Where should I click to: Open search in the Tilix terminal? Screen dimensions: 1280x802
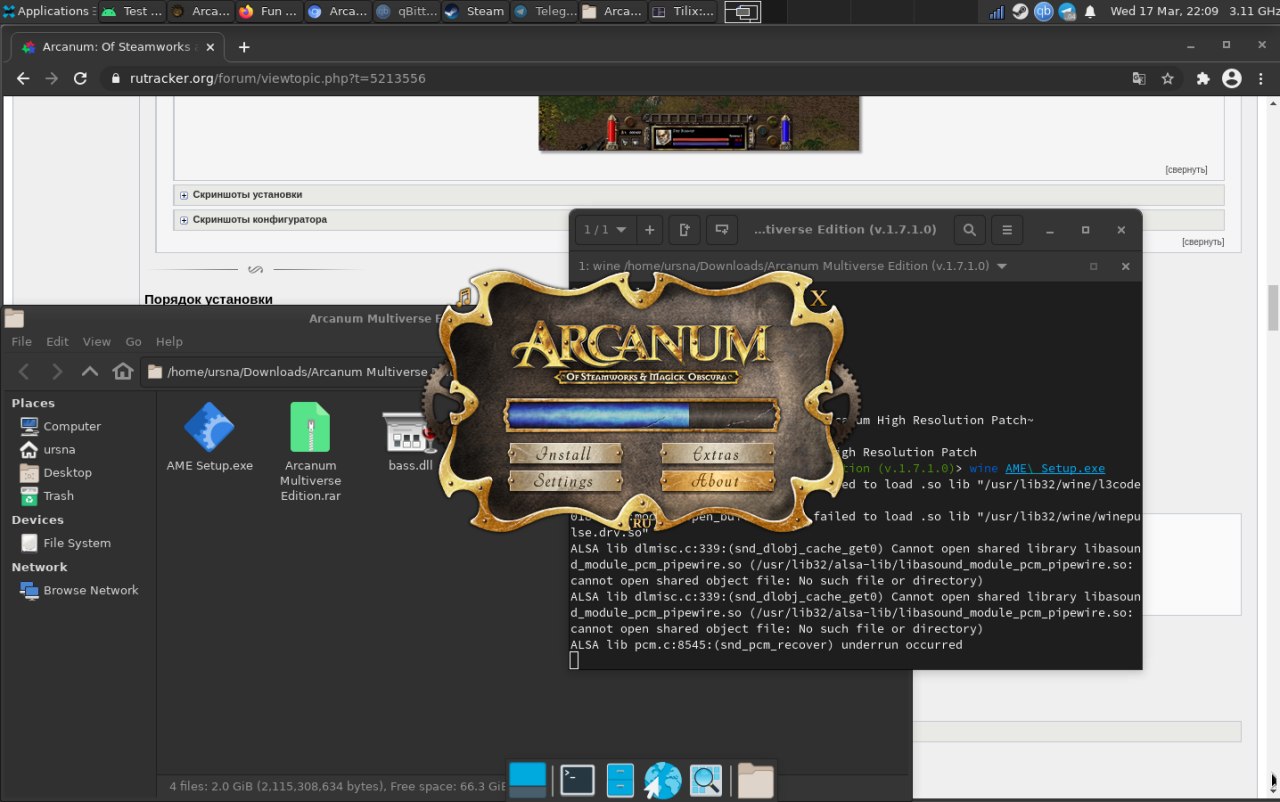pos(969,230)
